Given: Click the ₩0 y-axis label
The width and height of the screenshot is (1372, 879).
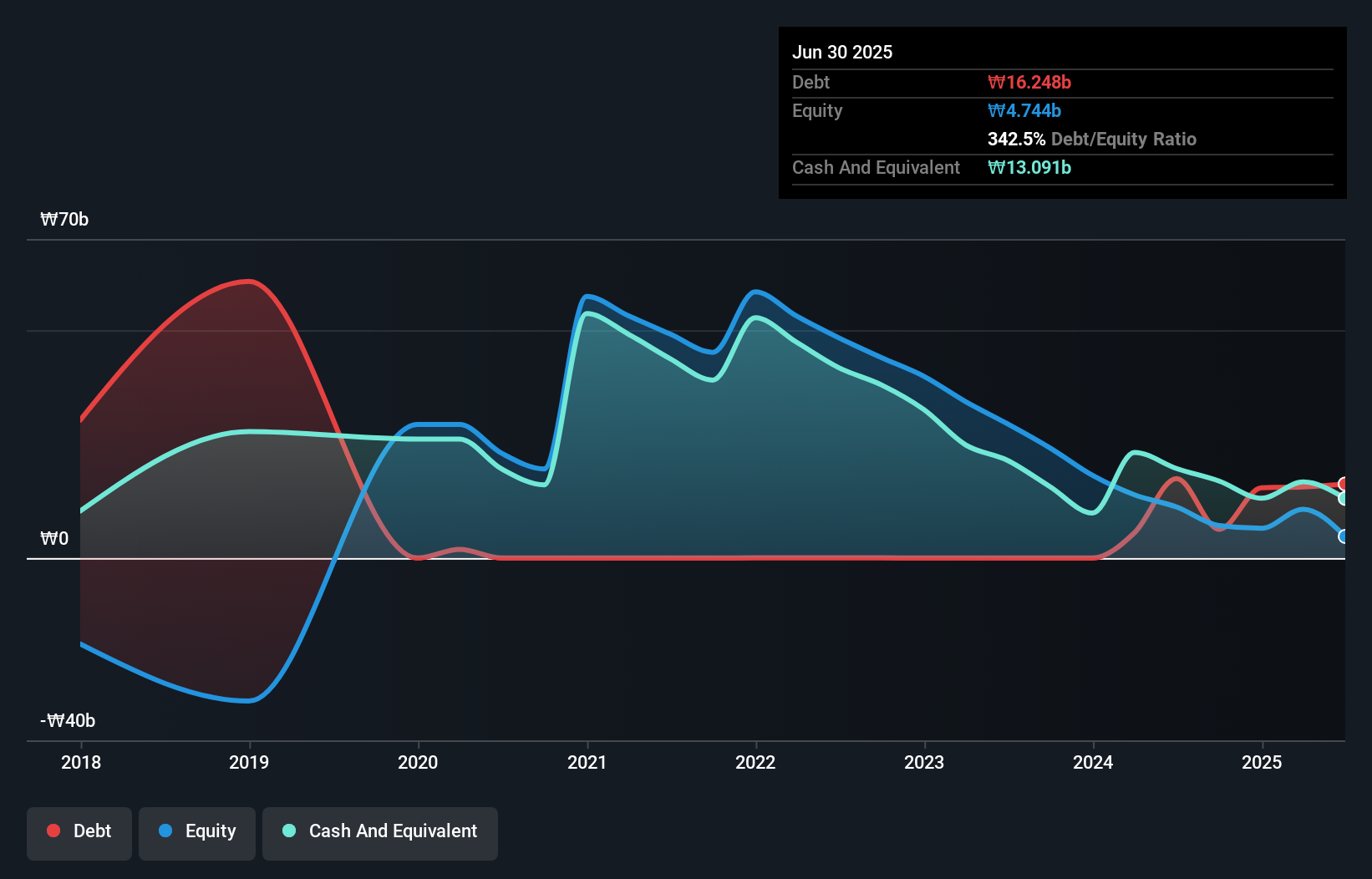Looking at the screenshot, I should pyautogui.click(x=54, y=539).
